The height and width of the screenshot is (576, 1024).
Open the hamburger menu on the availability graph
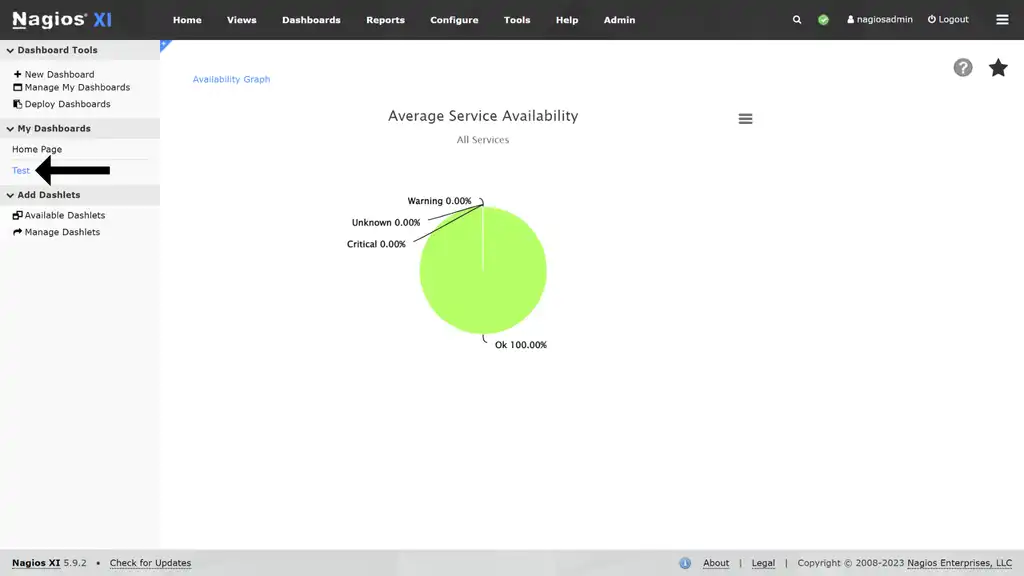[x=745, y=118]
